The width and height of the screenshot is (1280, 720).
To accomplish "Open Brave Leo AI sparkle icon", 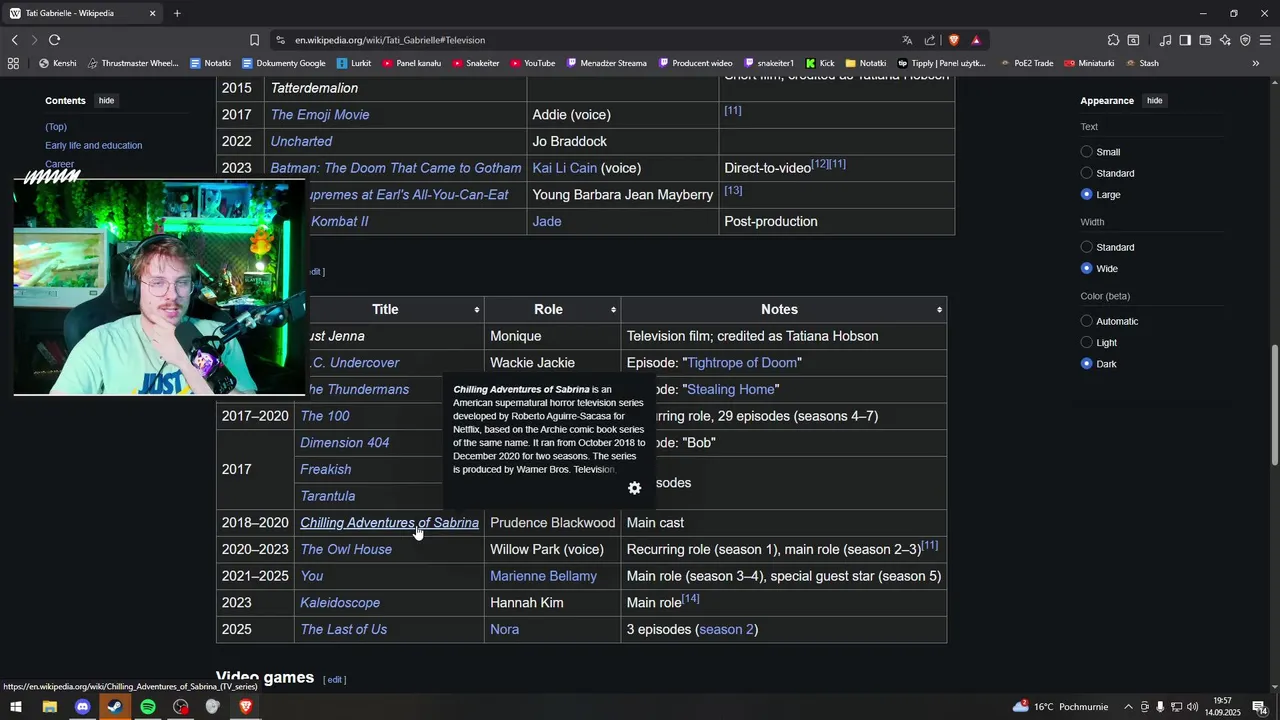I will coord(1225,40).
